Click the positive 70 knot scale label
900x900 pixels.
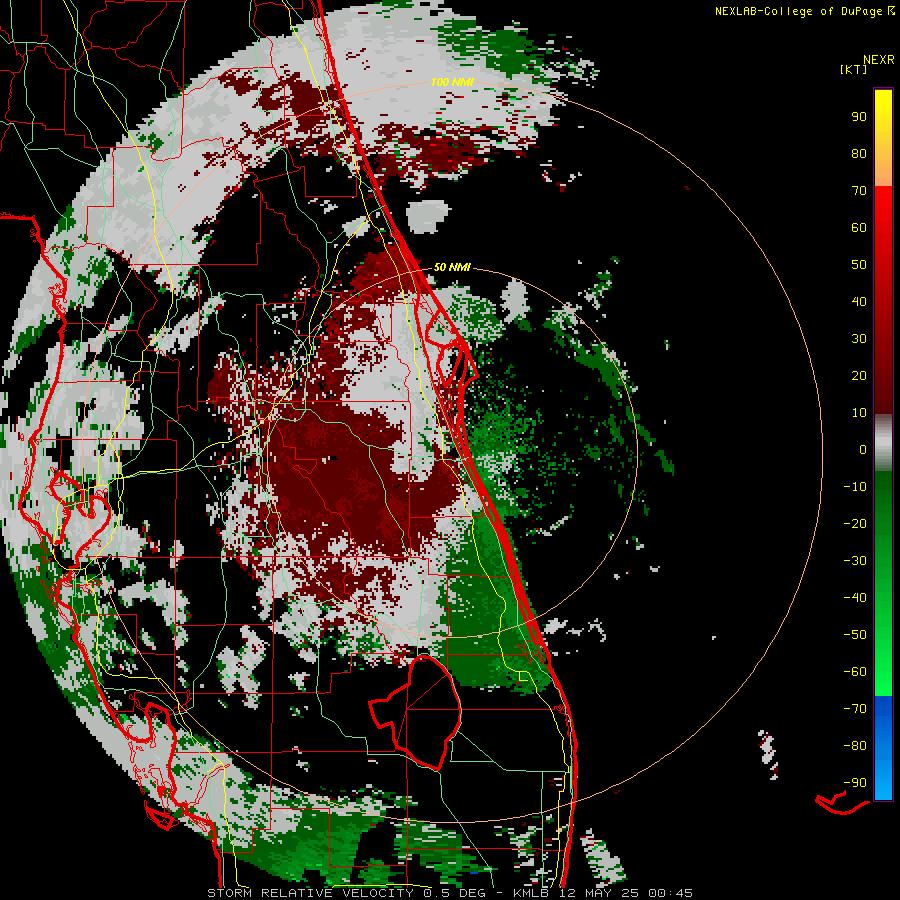point(859,191)
